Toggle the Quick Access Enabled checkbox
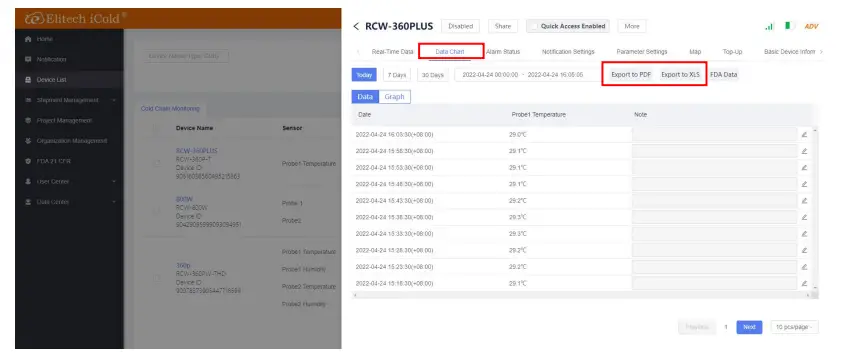The image size is (850, 364). [x=535, y=26]
